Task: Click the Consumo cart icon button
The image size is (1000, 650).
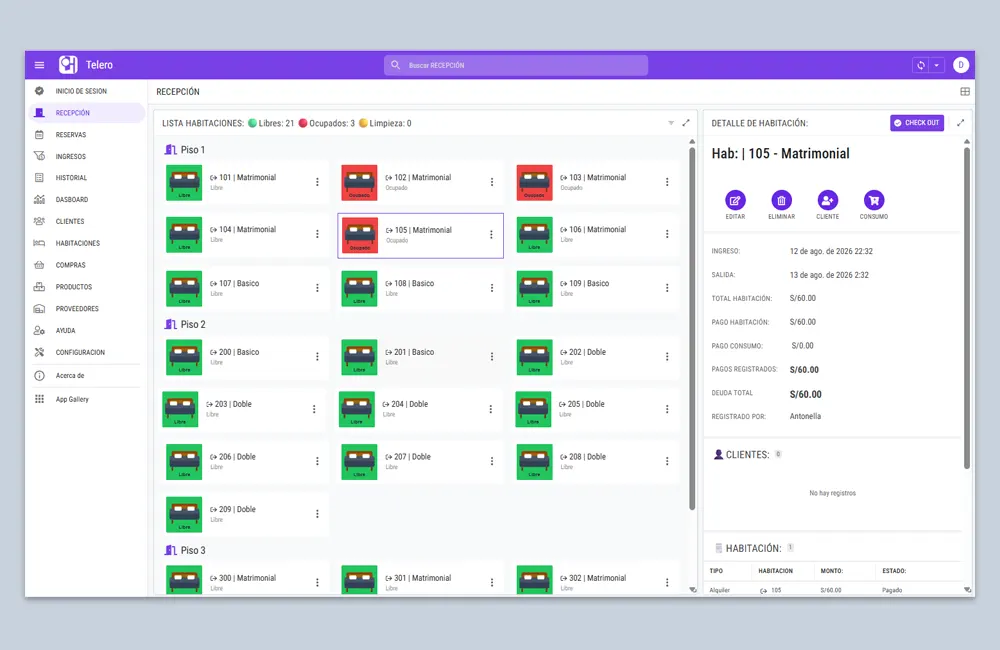Action: point(874,201)
